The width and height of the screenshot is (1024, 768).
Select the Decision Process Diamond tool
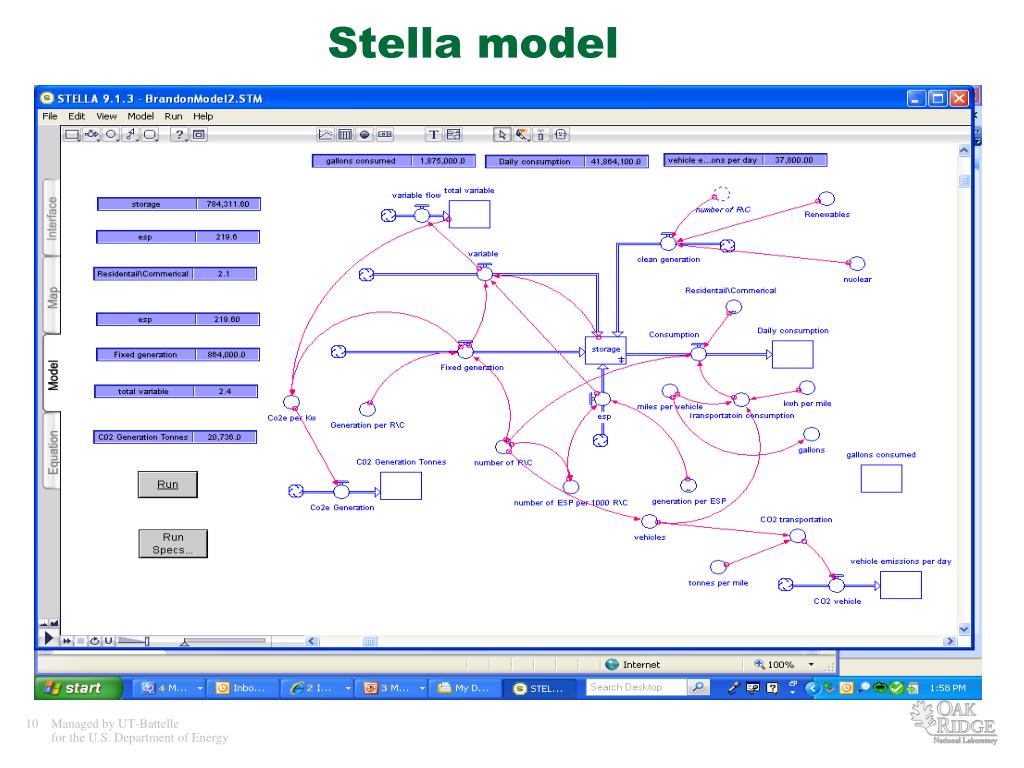tap(150, 135)
